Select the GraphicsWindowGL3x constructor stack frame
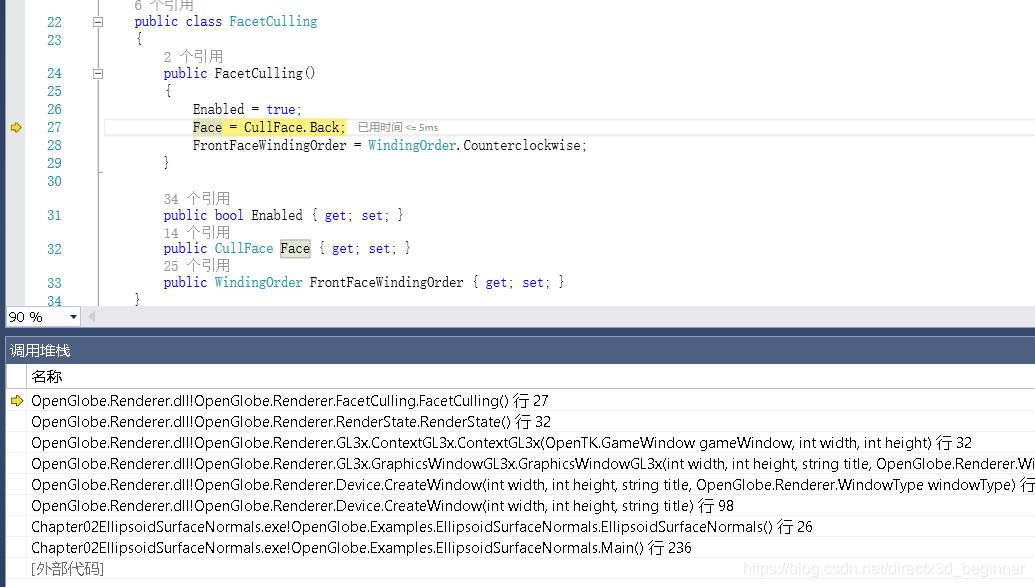The image size is (1035, 587). [x=533, y=464]
